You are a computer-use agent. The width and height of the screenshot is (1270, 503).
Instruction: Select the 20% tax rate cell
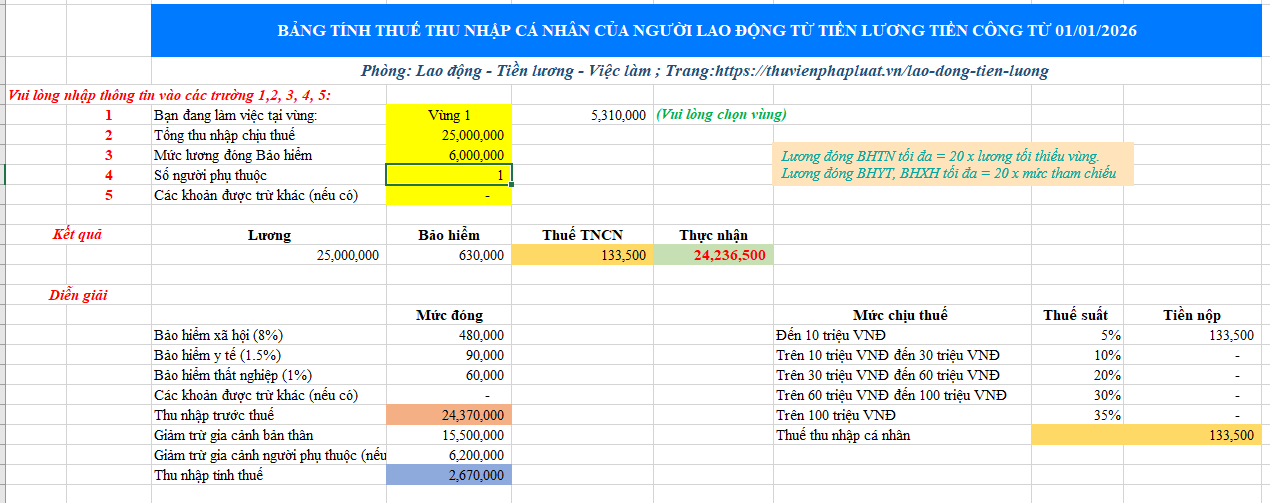click(1075, 375)
